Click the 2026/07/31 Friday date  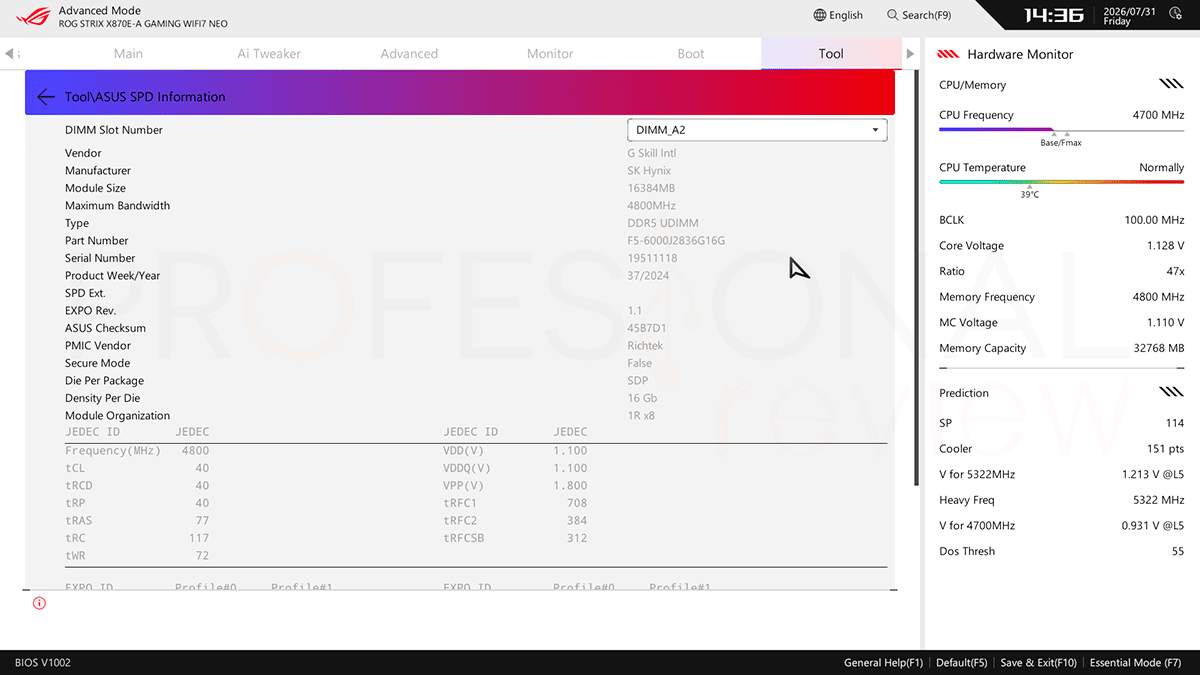tap(1129, 15)
